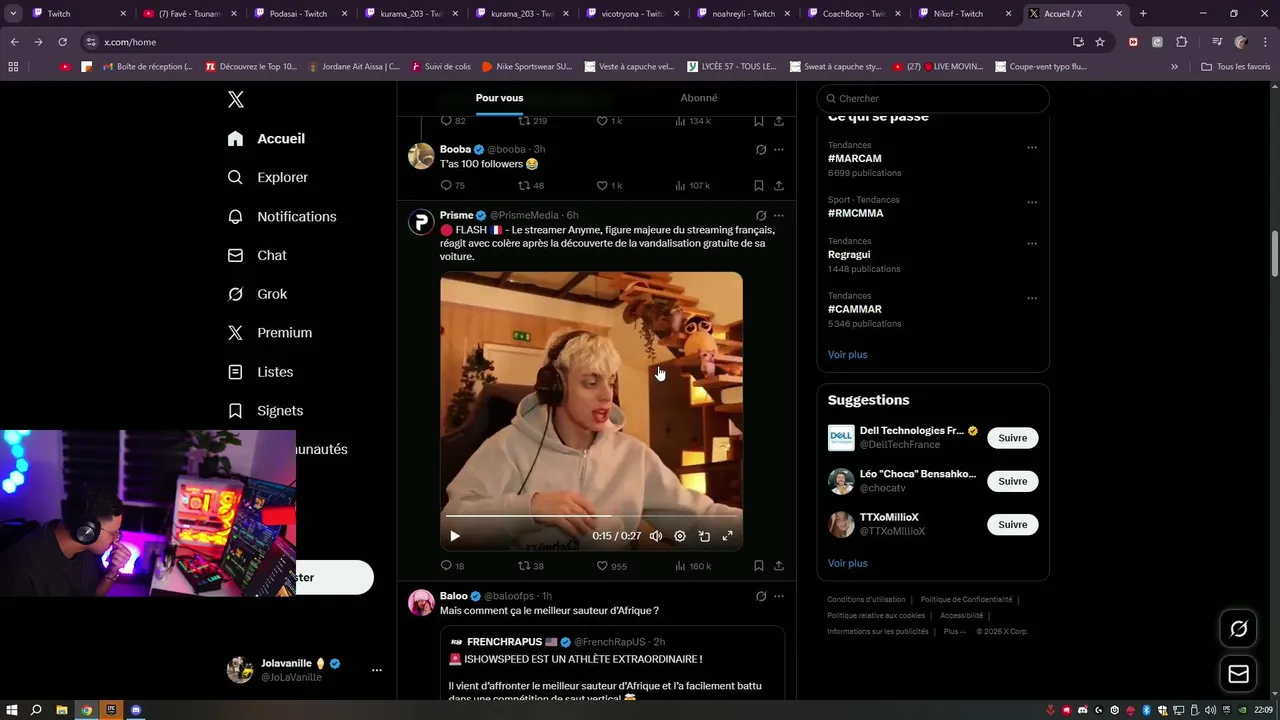Open #RMCMMA trend options menu
Image resolution: width=1280 pixels, height=720 pixels.
point(1032,201)
